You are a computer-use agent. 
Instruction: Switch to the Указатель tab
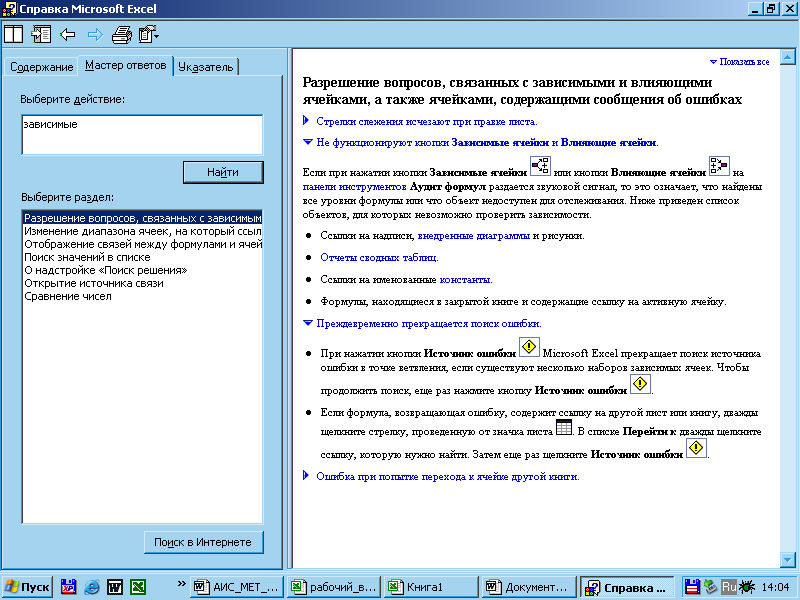[x=206, y=67]
